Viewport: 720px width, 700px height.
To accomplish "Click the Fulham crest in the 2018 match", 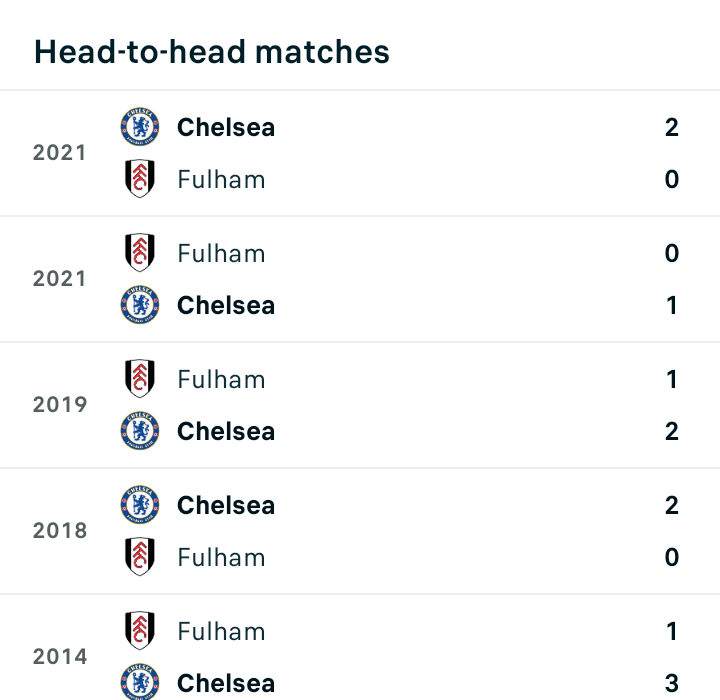I will click(x=140, y=557).
